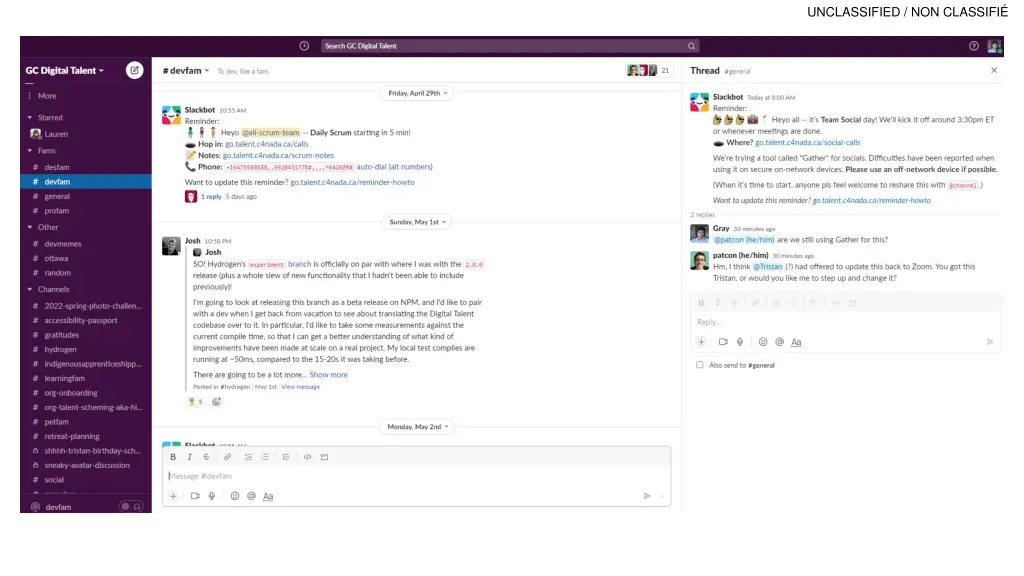
Task: Click the Message #devfam input
Action: pyautogui.click(x=417, y=476)
